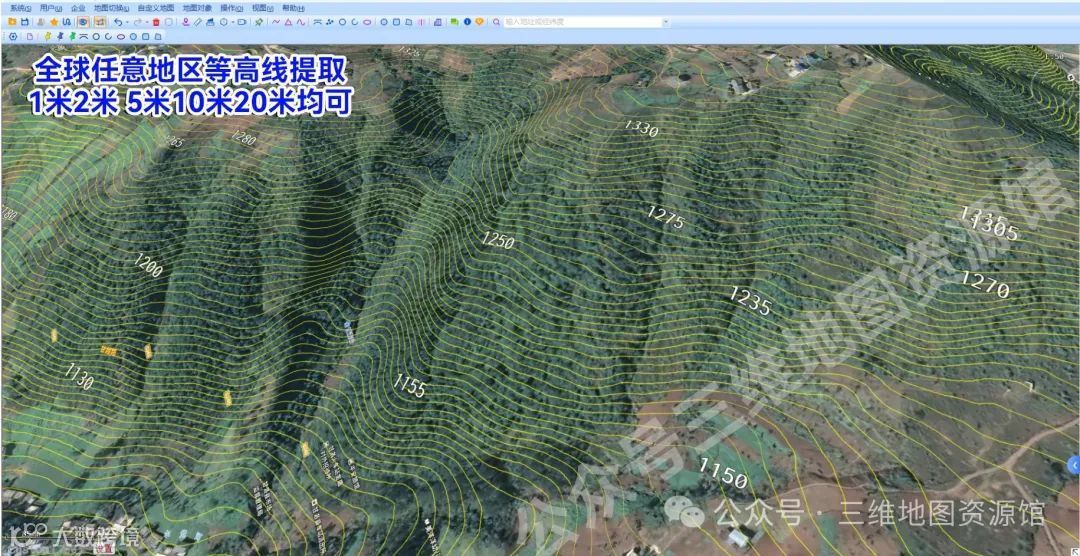The width and height of the screenshot is (1080, 556).
Task: Select the pink ellipse tool in main toolbar
Action: (x=367, y=22)
